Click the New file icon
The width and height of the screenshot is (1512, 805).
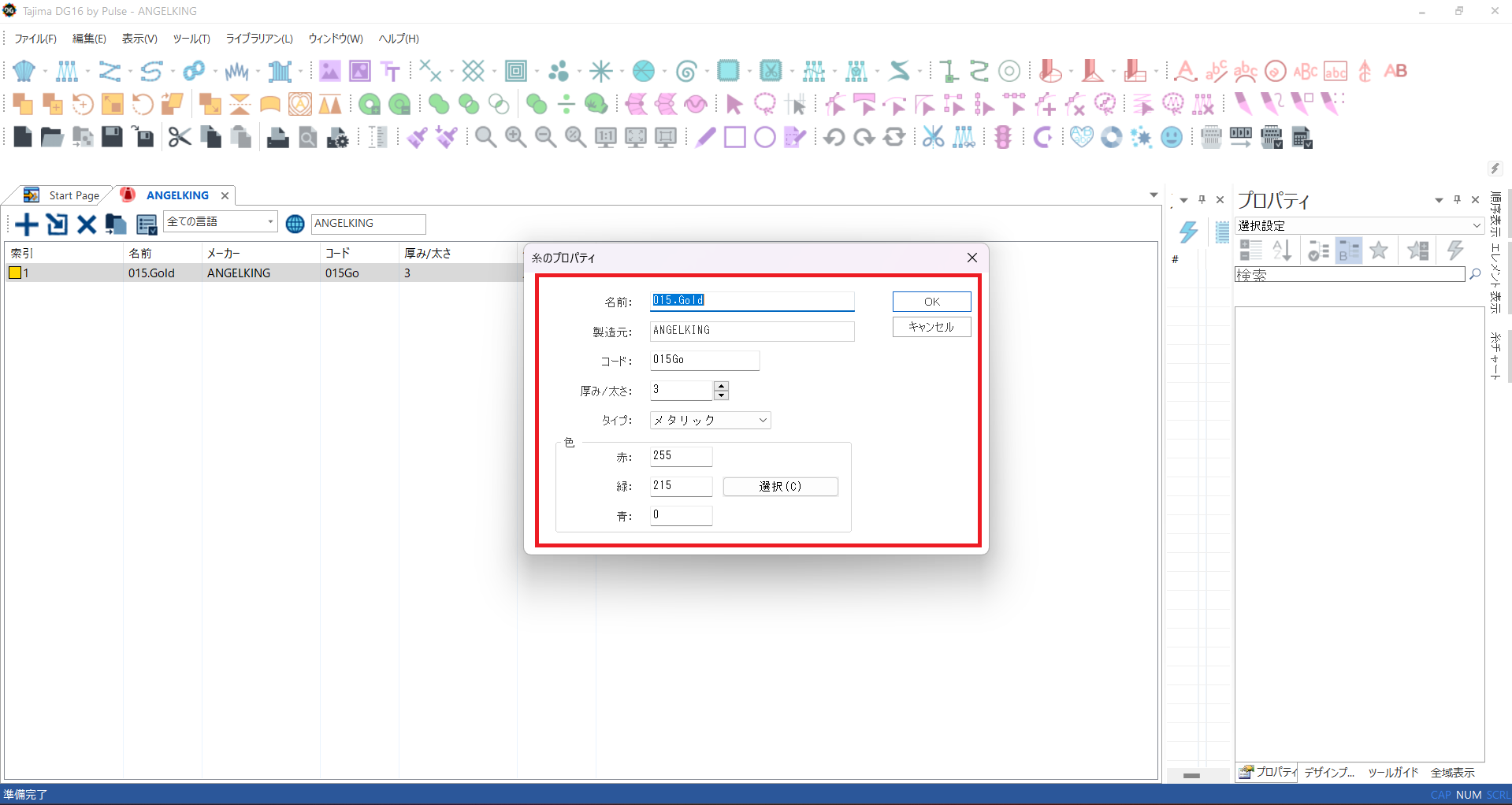23,137
